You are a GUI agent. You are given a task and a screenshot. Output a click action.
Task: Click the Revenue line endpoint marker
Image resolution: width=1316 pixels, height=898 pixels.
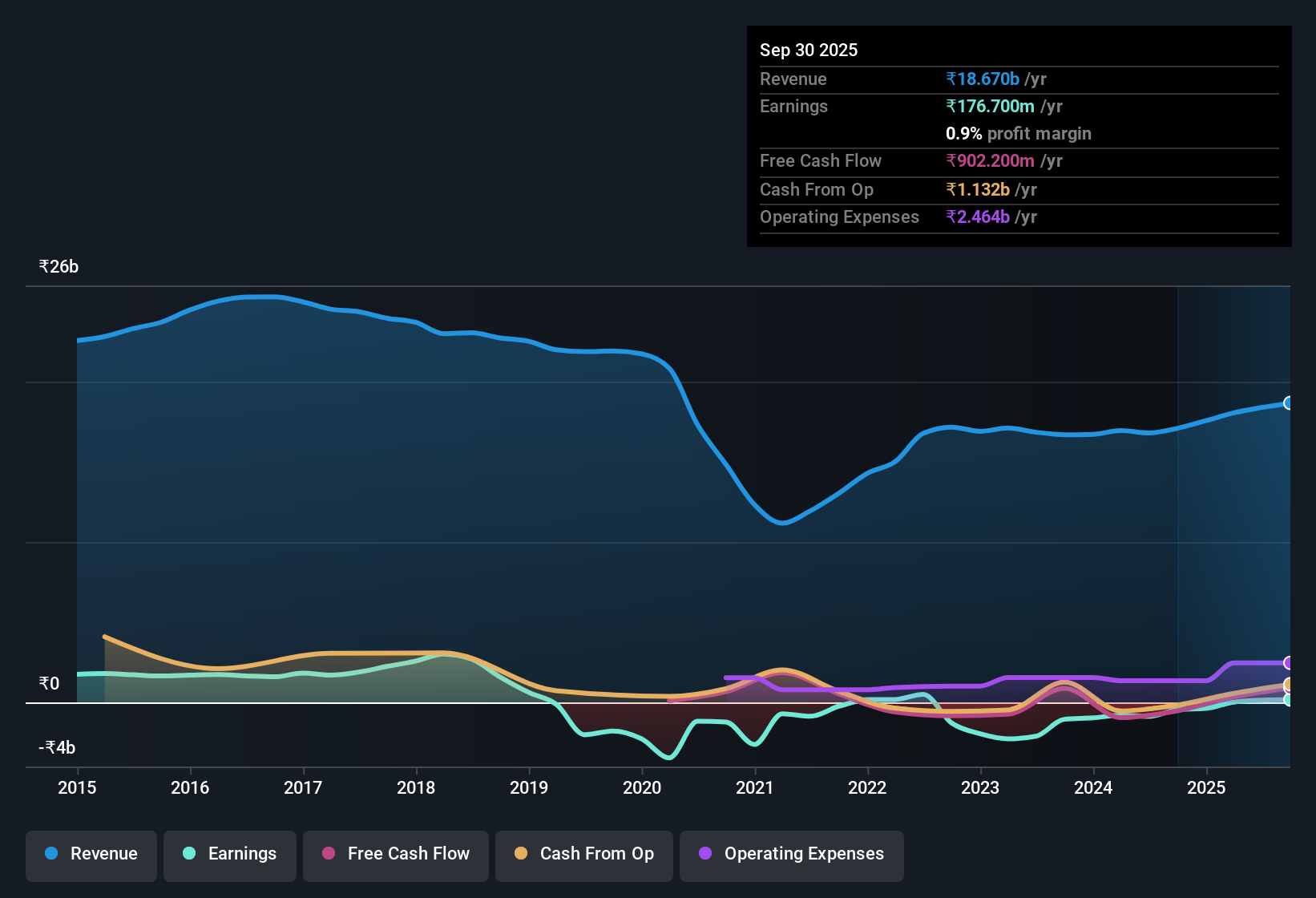coord(1289,402)
